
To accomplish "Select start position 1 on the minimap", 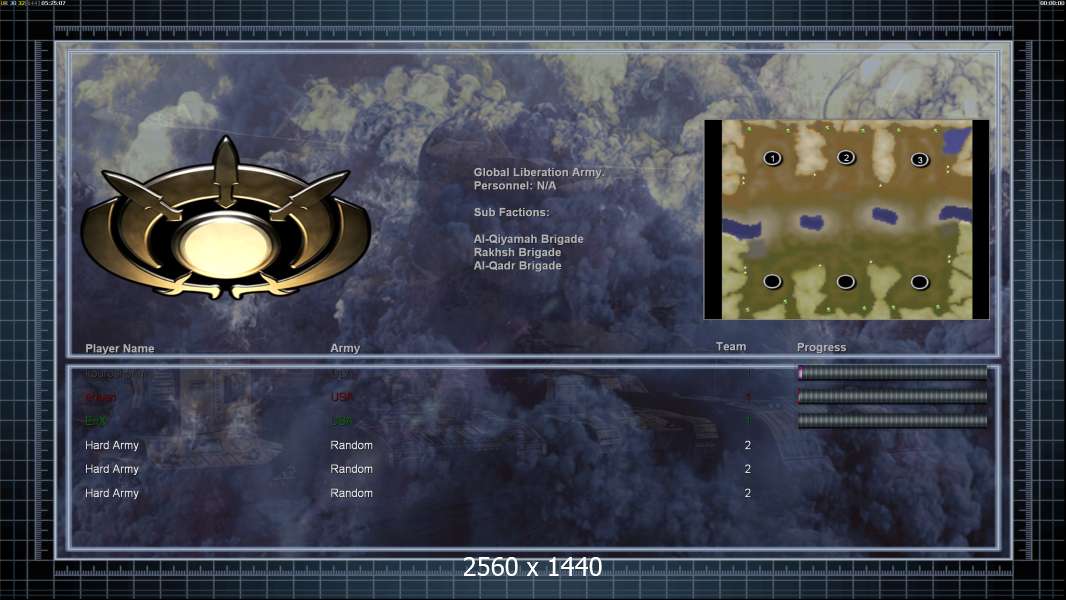I will point(772,158).
